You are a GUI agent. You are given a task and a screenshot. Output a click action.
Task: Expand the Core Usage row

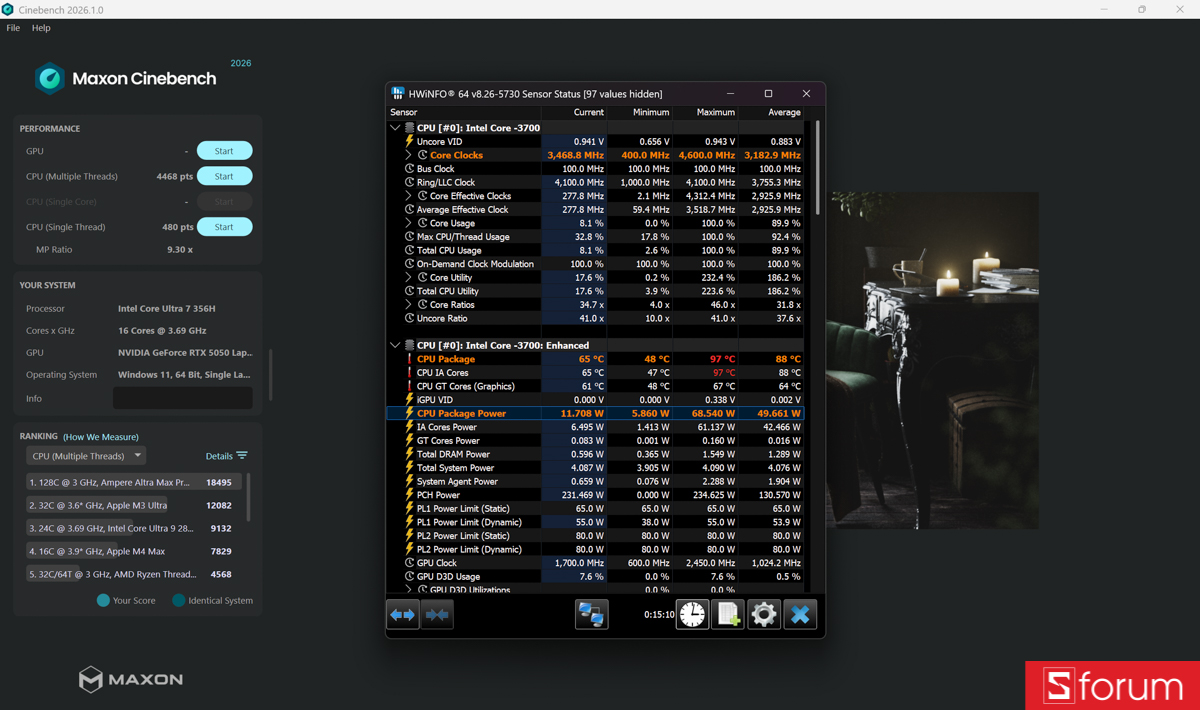pos(408,223)
